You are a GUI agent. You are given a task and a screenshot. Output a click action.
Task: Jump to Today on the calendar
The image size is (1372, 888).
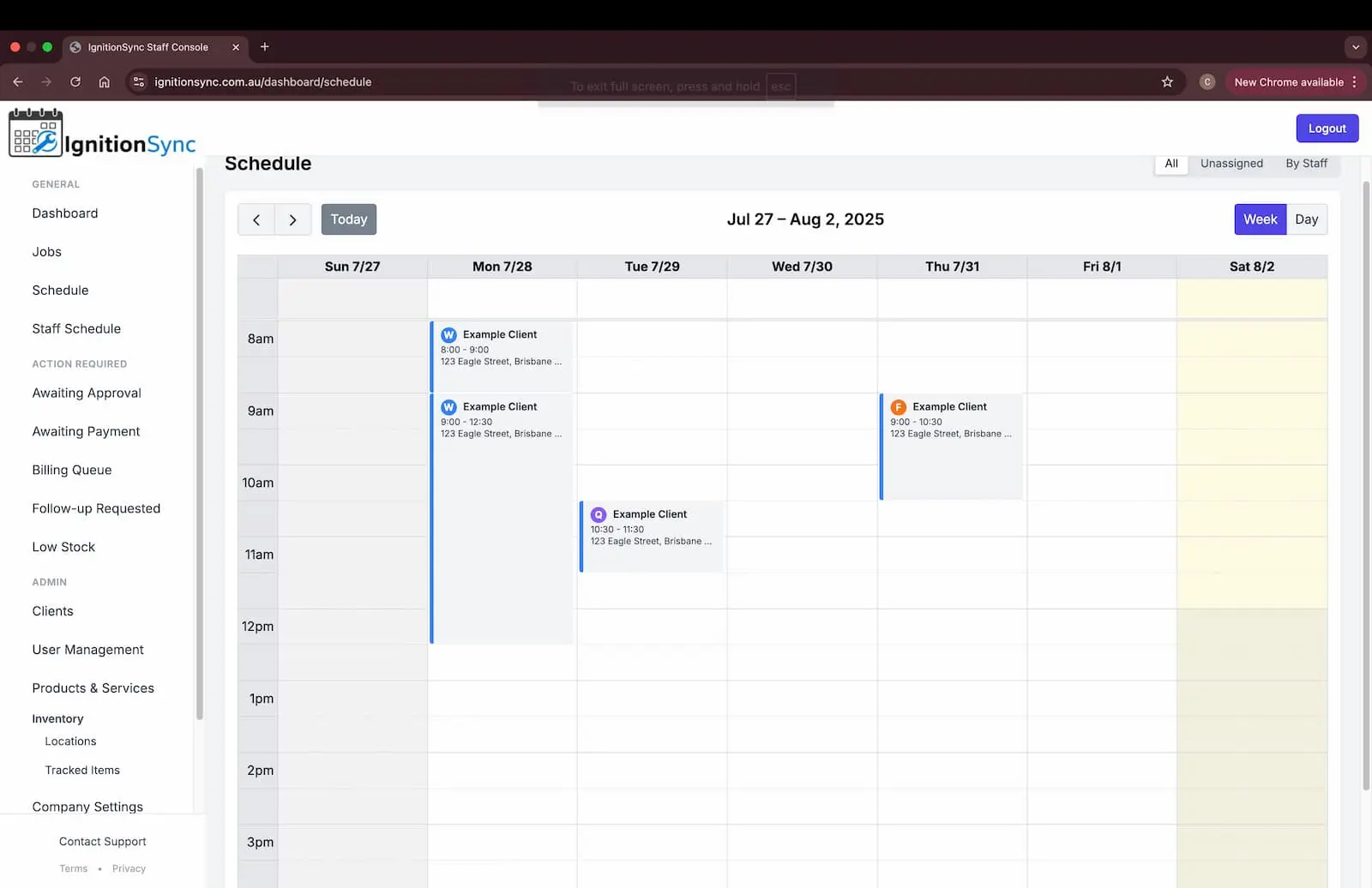348,219
